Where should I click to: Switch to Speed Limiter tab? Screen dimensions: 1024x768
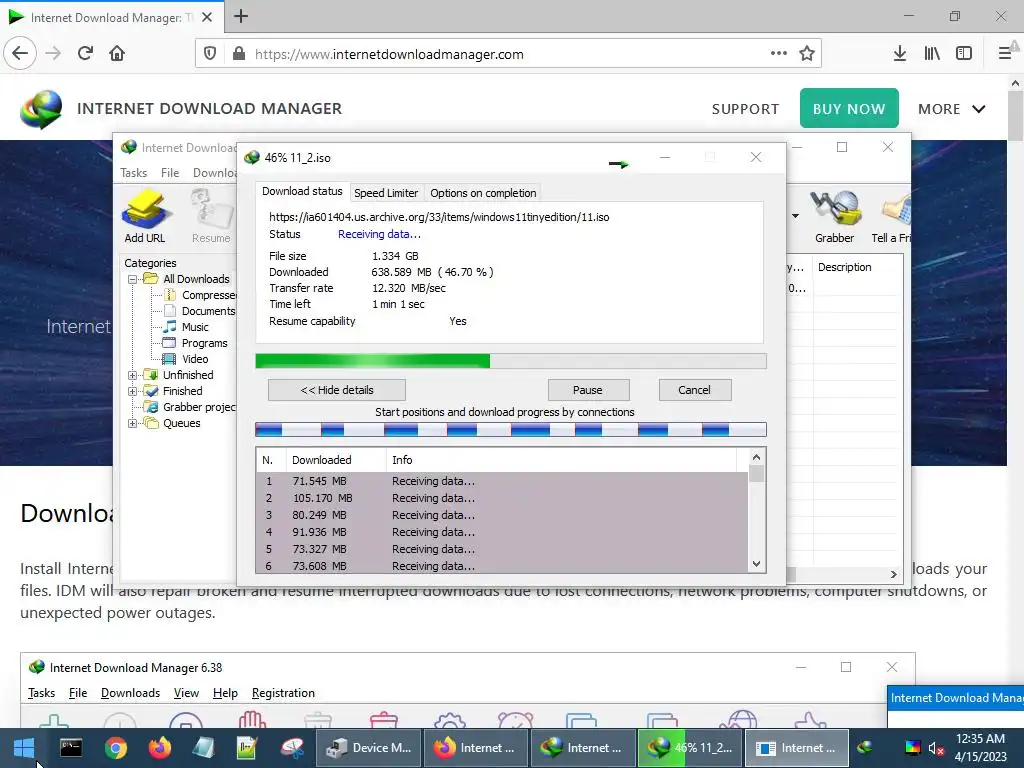coord(386,193)
